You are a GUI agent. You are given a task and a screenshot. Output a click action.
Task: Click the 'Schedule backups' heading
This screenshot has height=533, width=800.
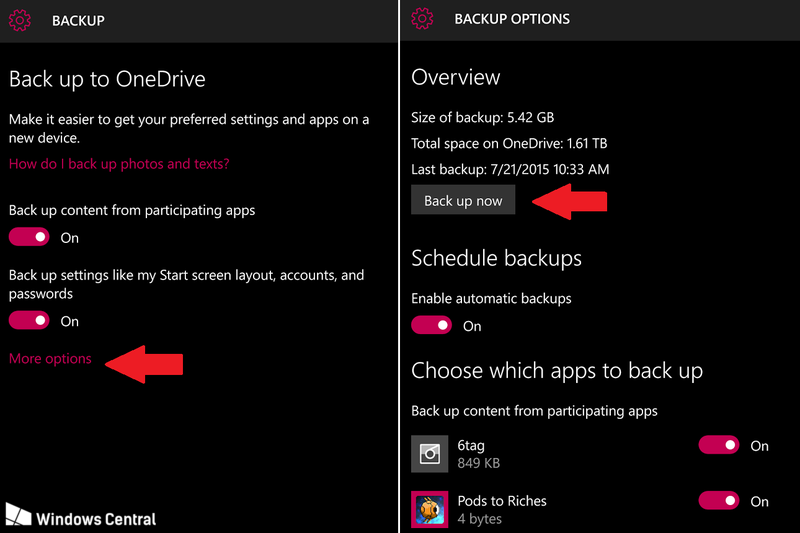[x=496, y=258]
